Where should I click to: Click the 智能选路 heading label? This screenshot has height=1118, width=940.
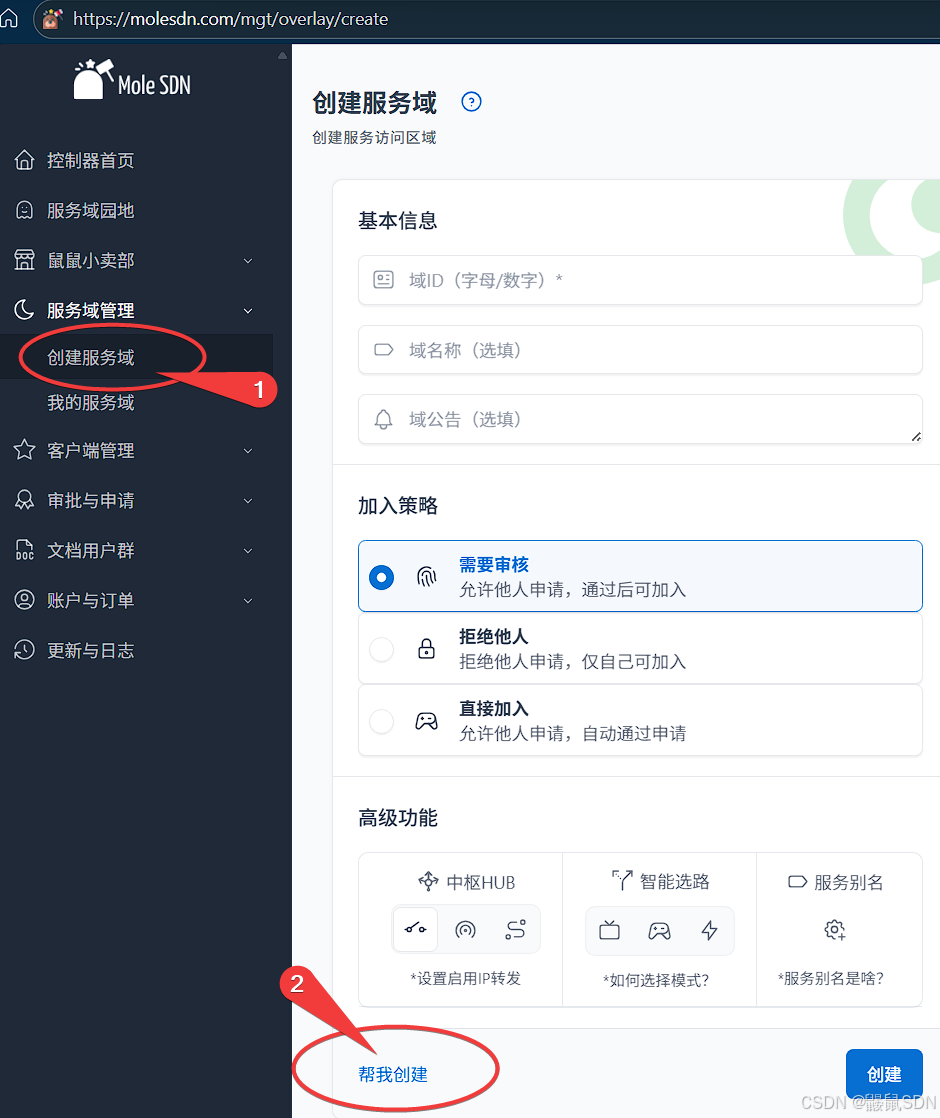[675, 882]
